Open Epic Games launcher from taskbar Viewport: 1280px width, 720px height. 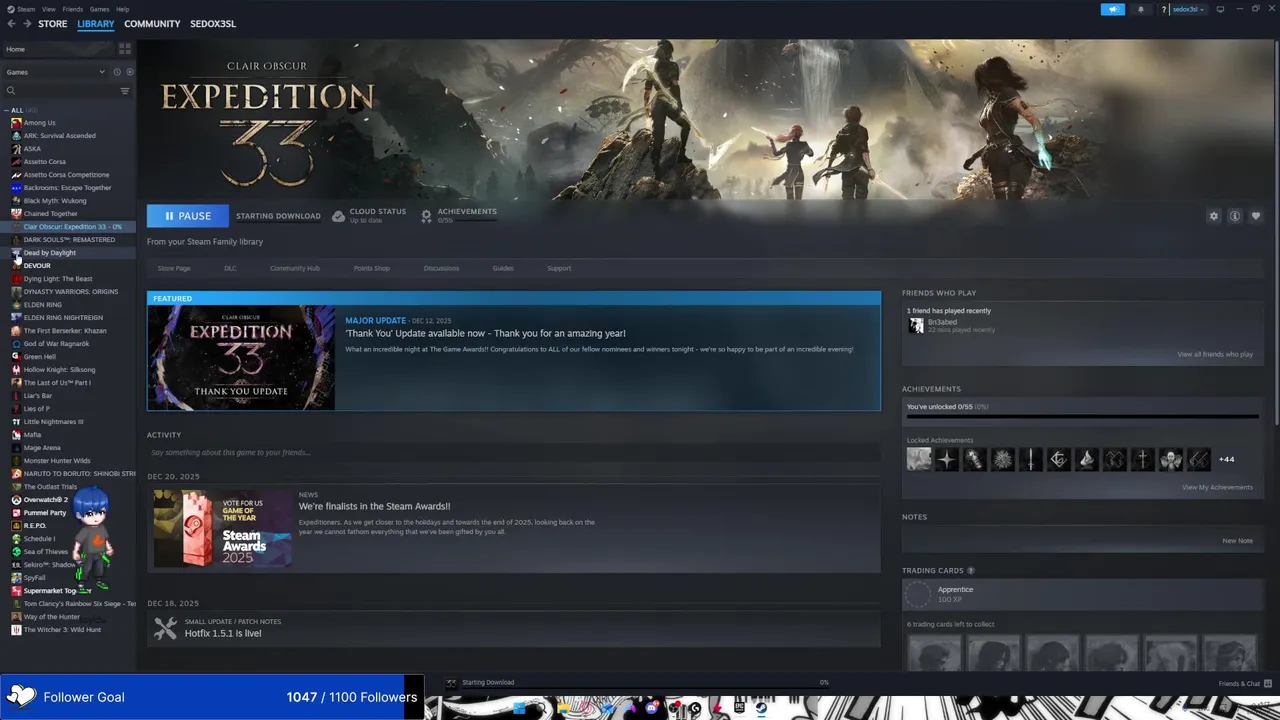tap(739, 708)
